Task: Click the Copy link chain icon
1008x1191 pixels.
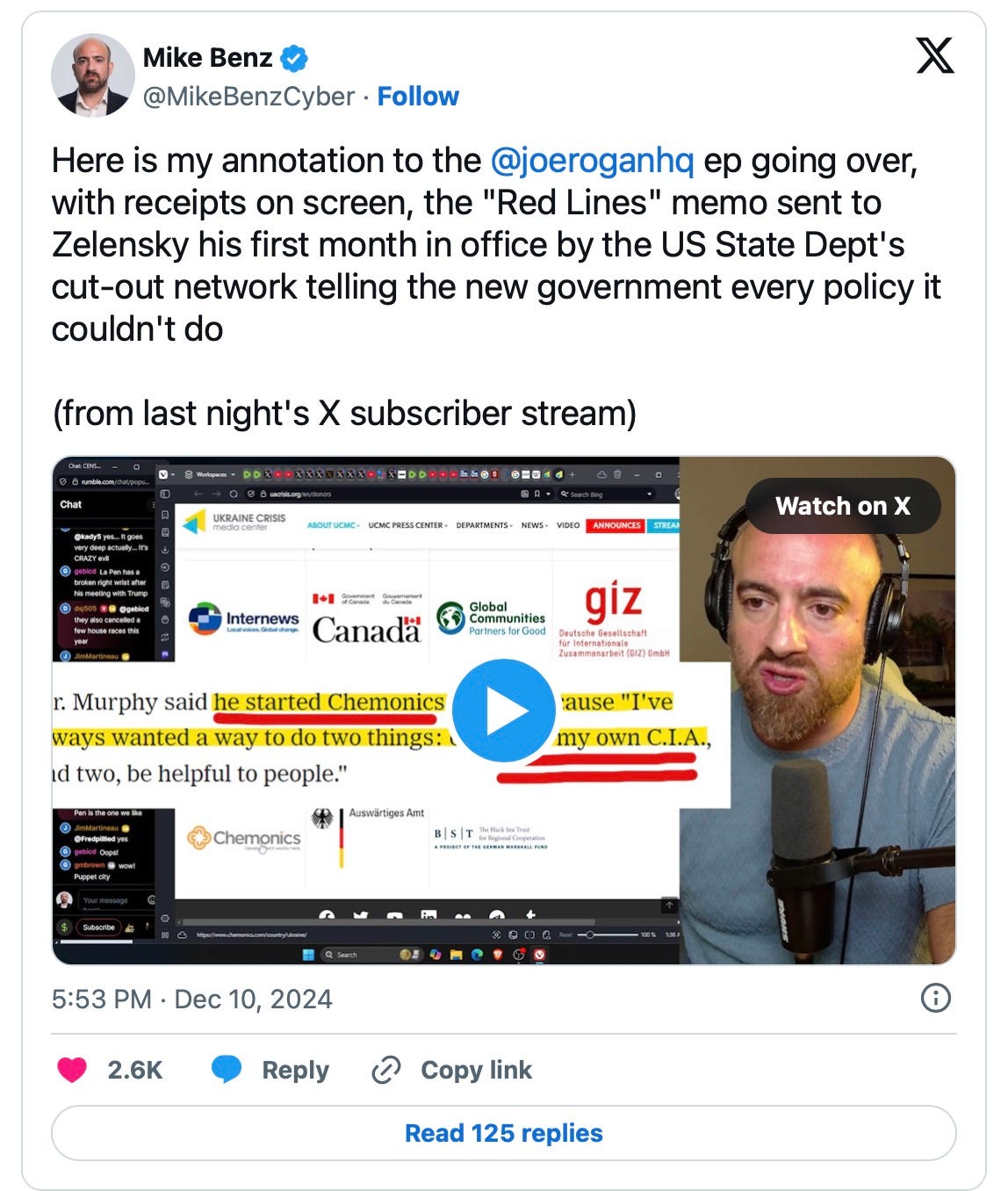Action: coord(386,1070)
